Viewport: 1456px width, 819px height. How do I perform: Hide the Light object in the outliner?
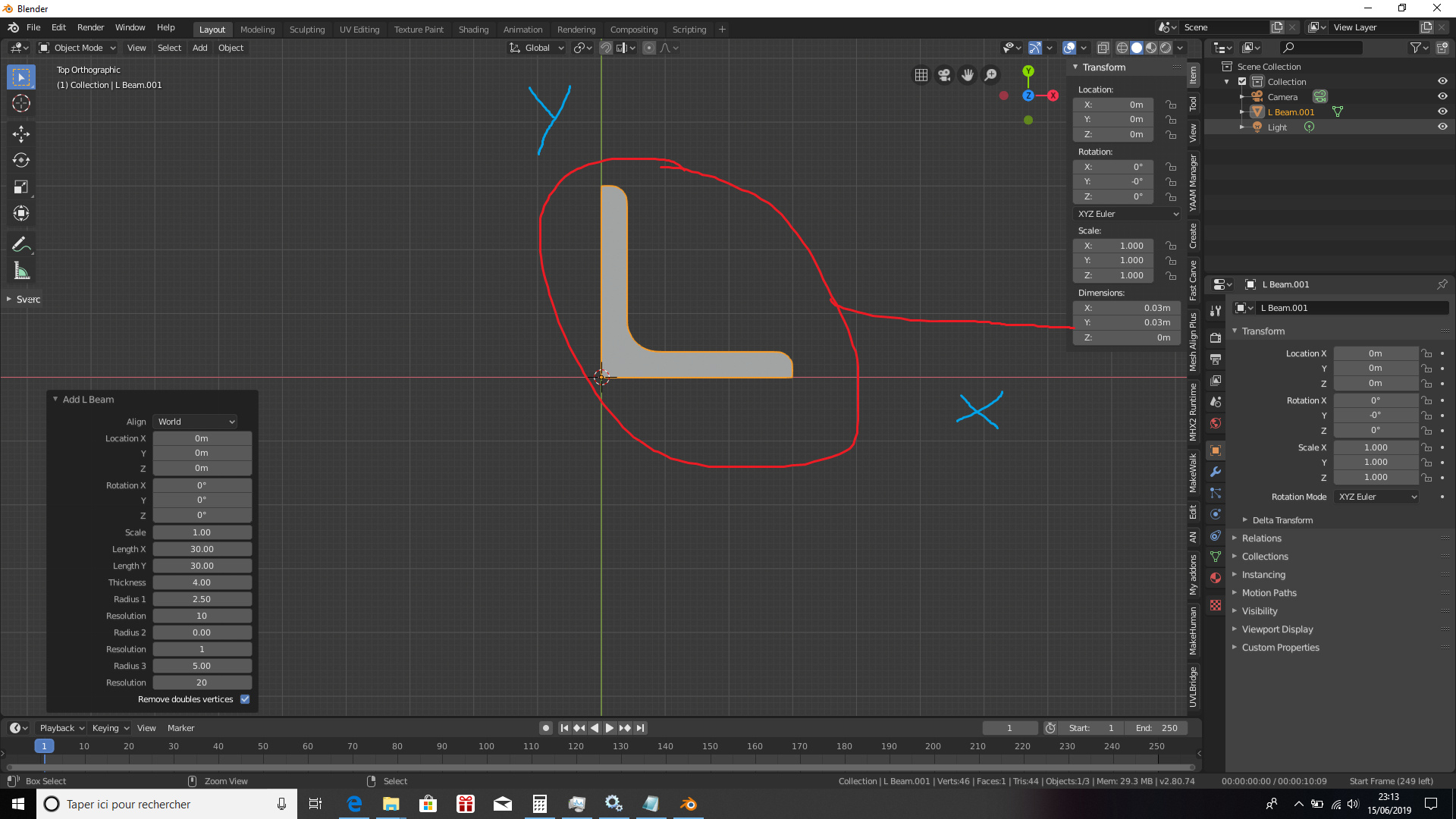[x=1442, y=127]
